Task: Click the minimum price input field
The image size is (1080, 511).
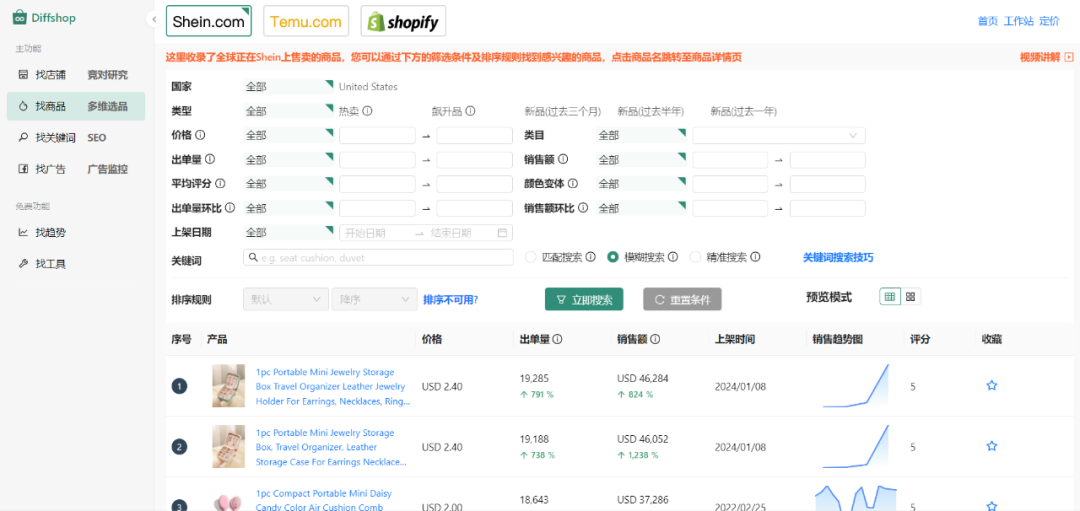Action: pos(377,136)
